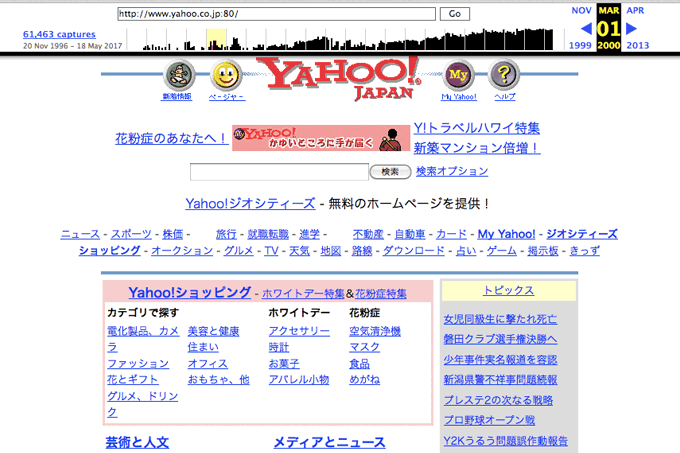Open 女児同級生に撃たれ死亡 topic

coord(500,319)
